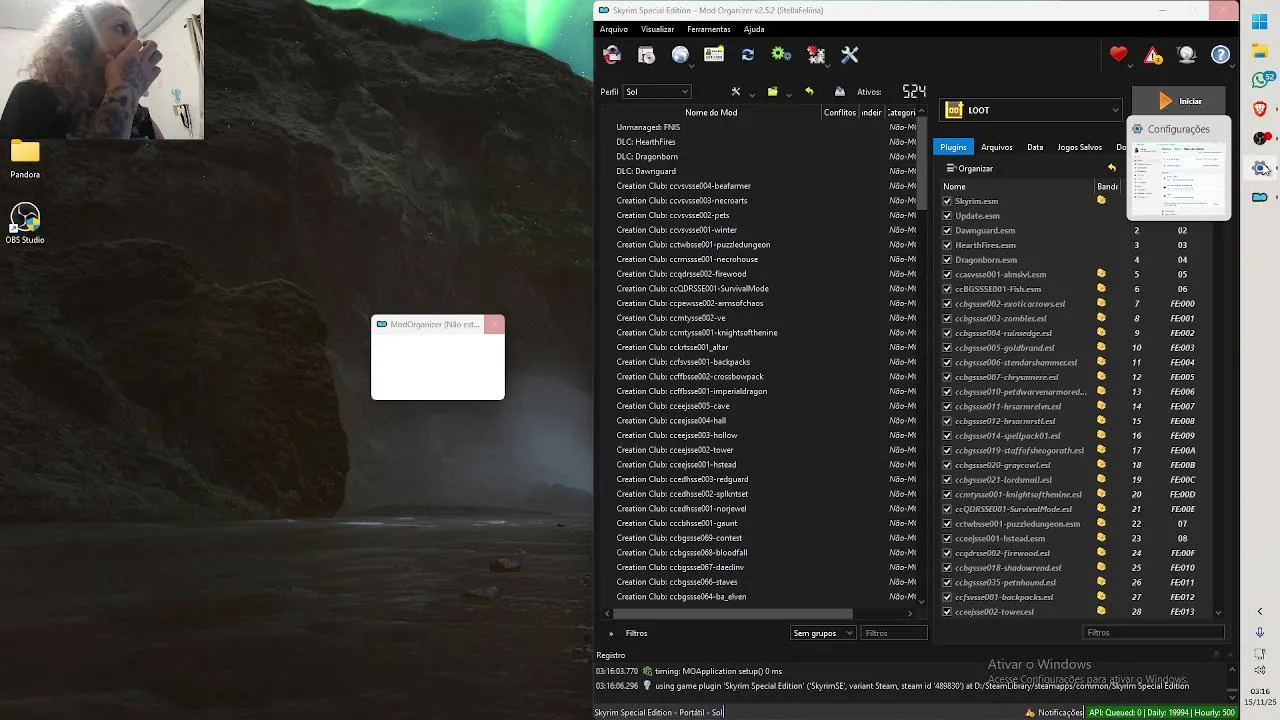Viewport: 1280px width, 720px height.
Task: Open Pandora folder on desktop
Action: click(x=25, y=159)
